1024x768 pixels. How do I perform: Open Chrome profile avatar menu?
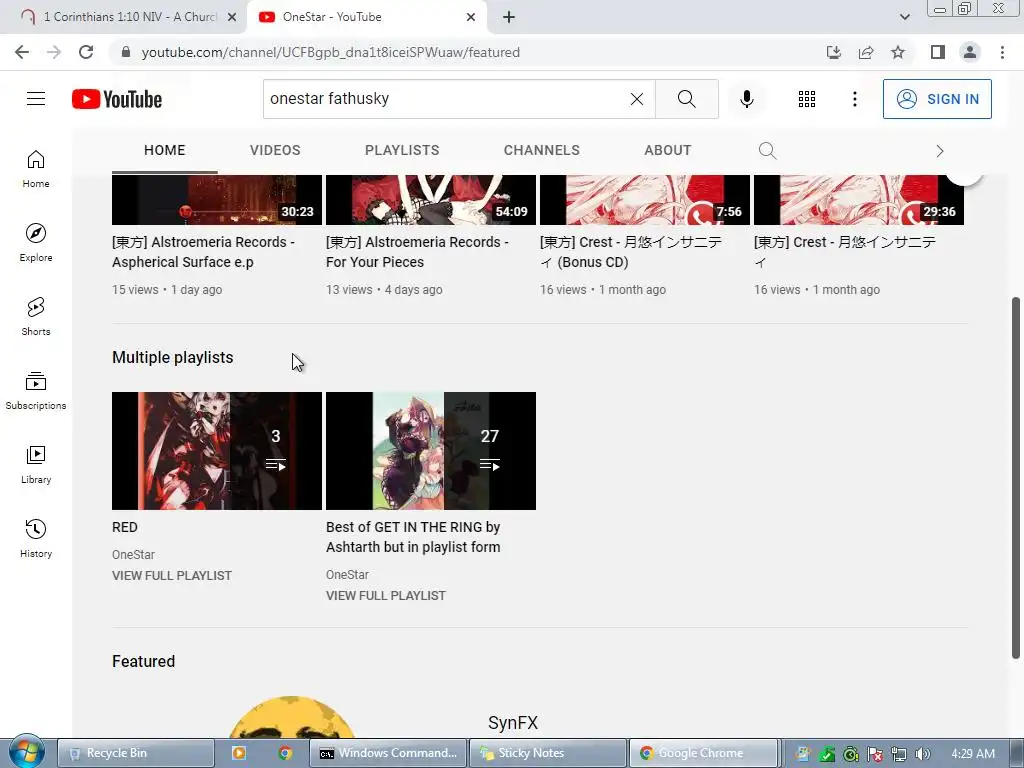[x=970, y=52]
